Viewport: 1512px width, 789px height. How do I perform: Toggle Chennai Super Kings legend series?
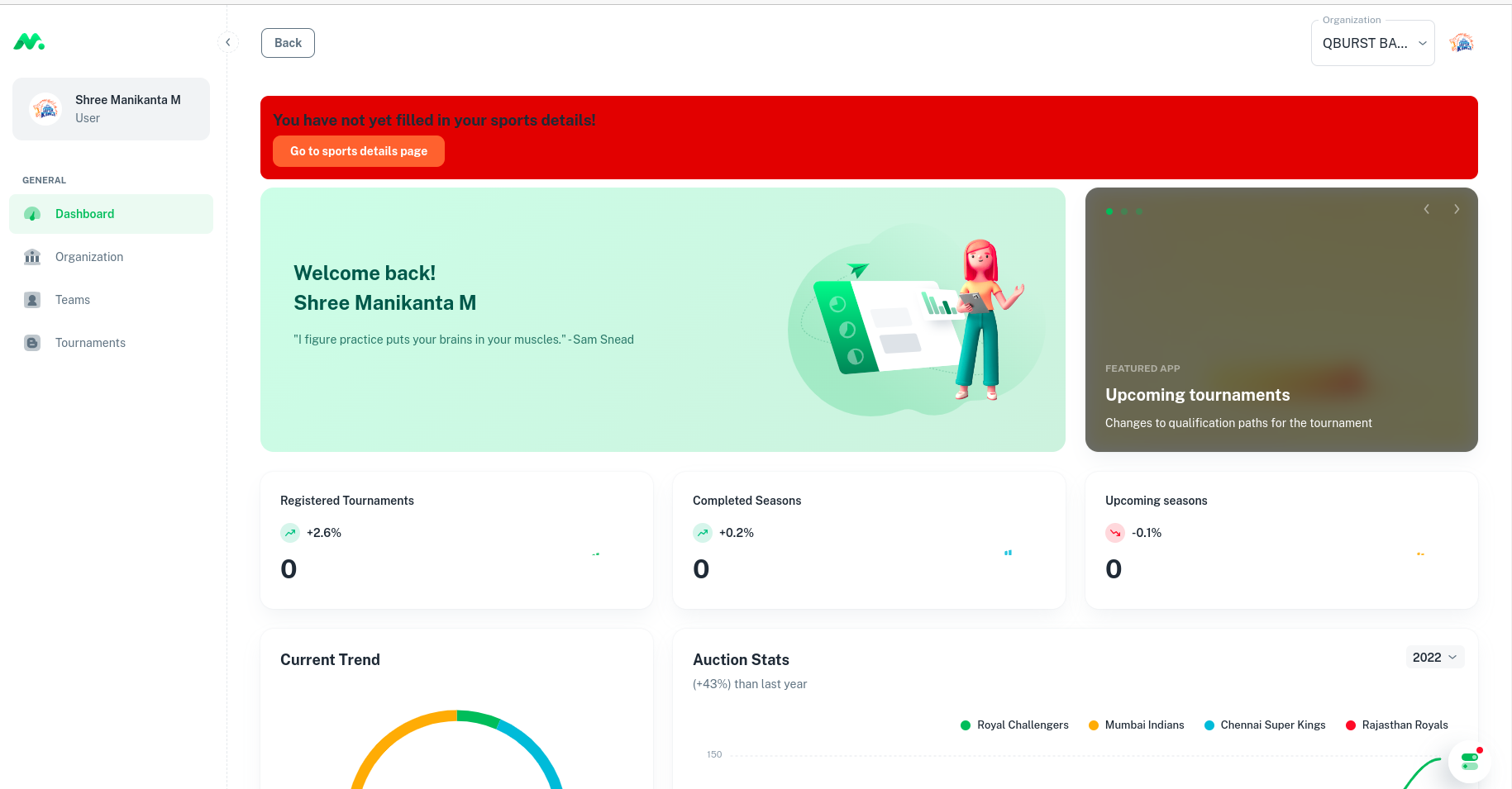[1265, 725]
